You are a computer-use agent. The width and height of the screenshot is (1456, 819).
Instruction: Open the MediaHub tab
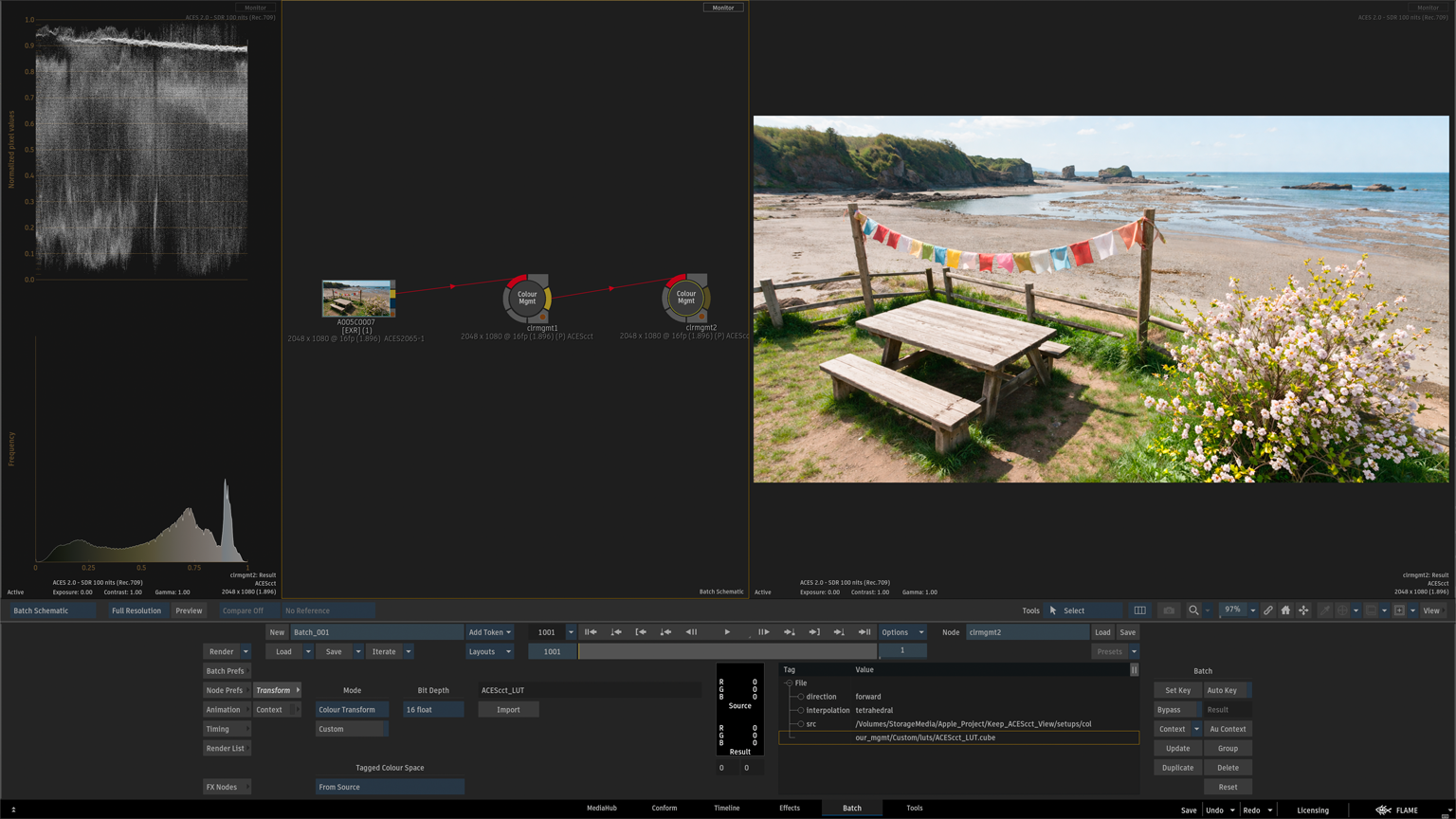point(601,809)
